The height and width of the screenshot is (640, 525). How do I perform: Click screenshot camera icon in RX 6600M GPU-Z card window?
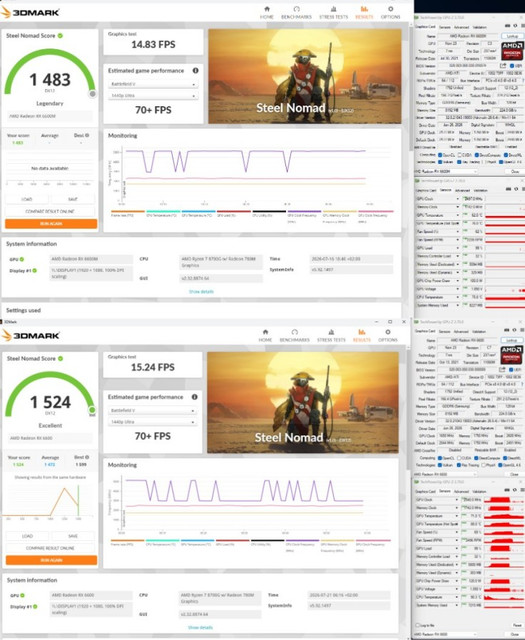tap(508, 26)
